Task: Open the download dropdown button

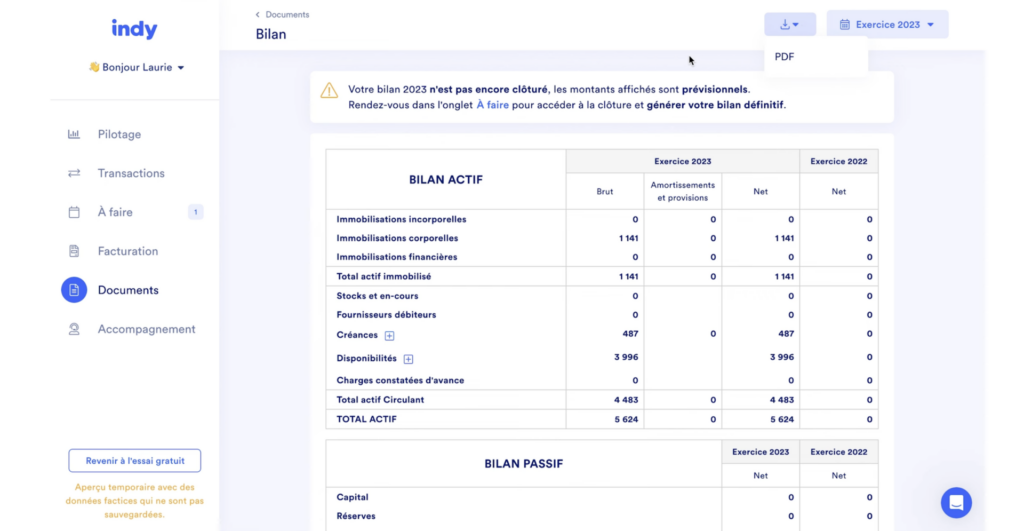Action: (790, 25)
